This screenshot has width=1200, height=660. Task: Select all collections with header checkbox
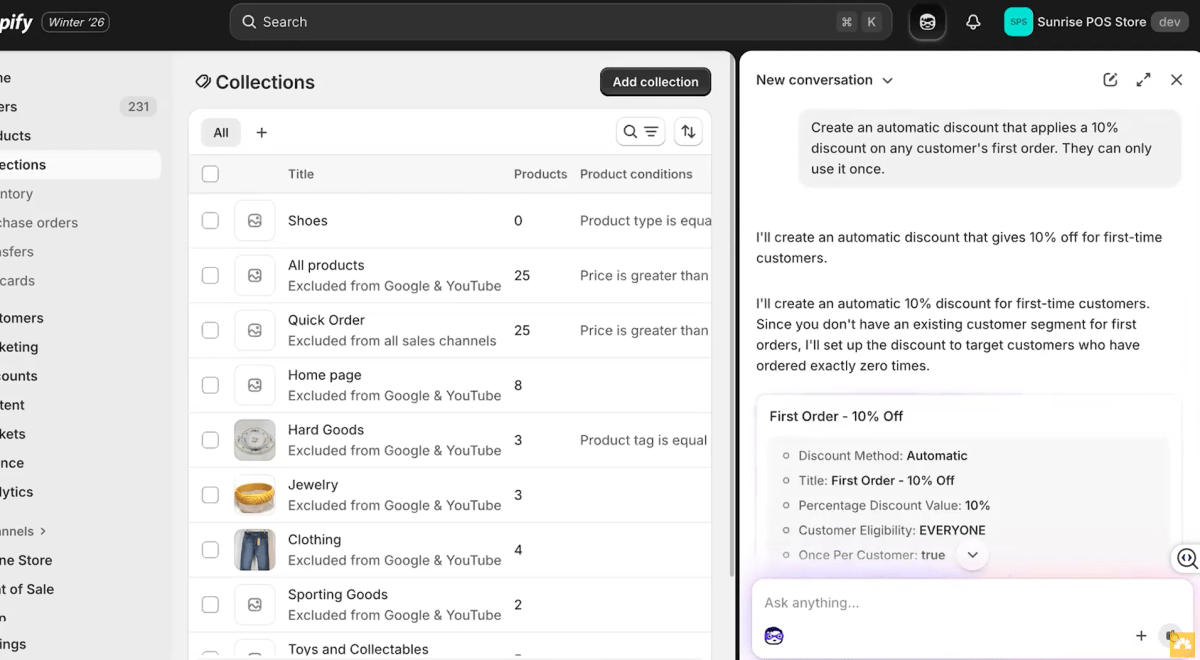[210, 174]
